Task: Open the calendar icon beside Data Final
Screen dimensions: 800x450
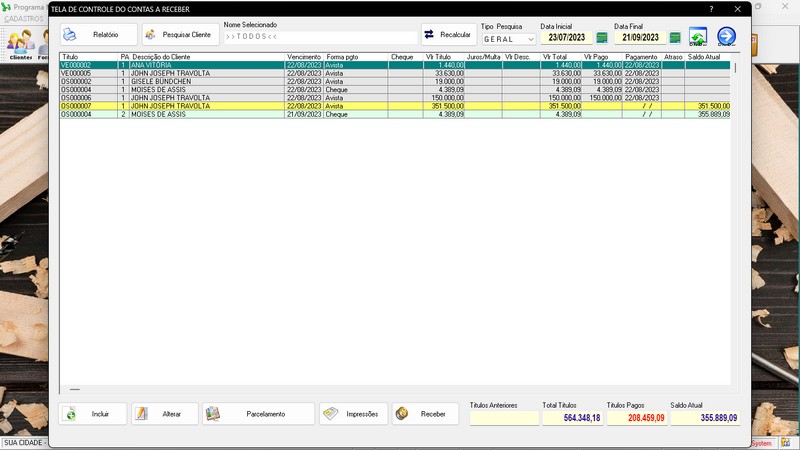Action: click(675, 38)
